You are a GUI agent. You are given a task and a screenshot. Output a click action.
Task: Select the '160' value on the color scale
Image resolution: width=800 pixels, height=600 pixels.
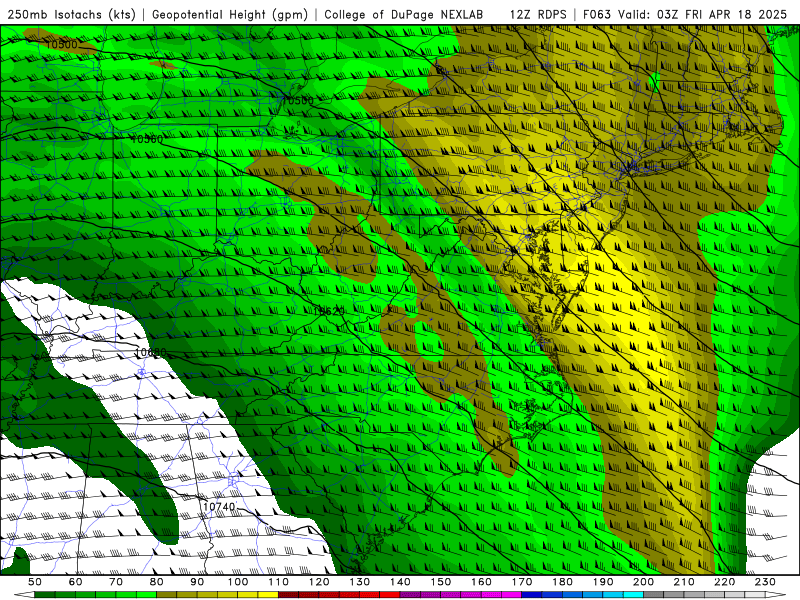[481, 582]
